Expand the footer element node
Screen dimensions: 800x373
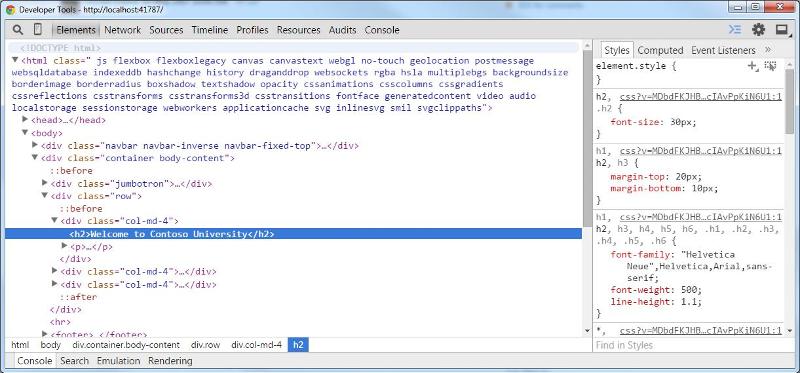pos(44,334)
